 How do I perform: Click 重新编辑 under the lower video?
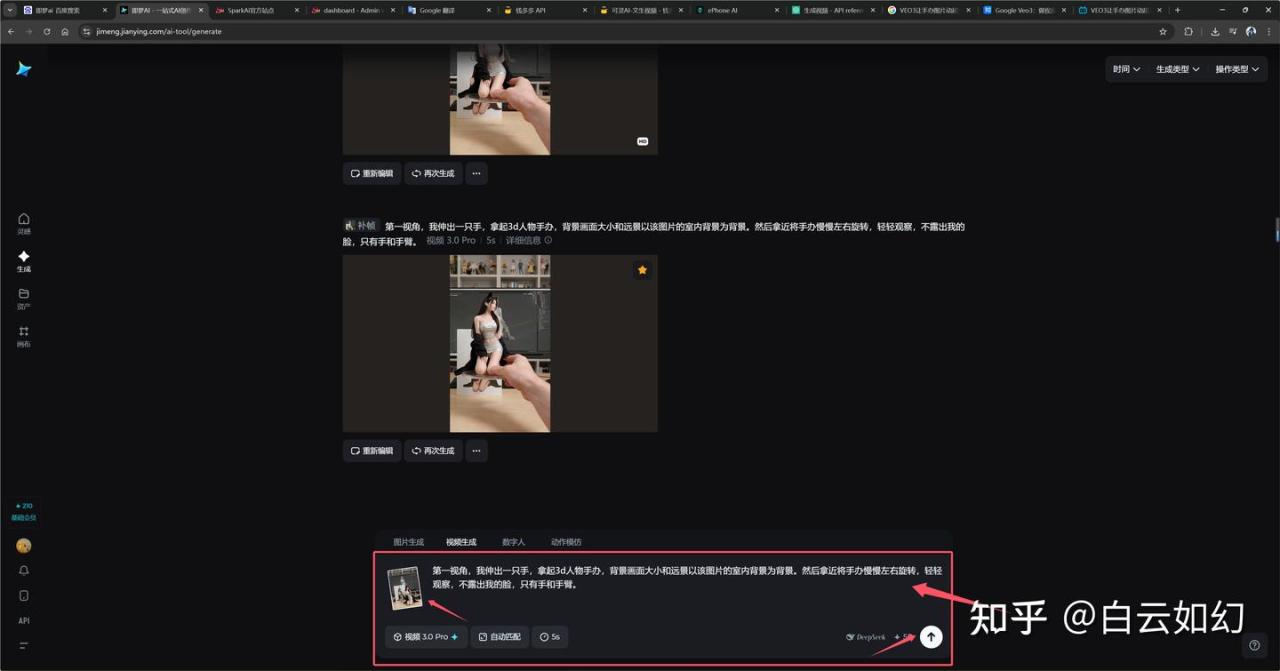tap(372, 451)
